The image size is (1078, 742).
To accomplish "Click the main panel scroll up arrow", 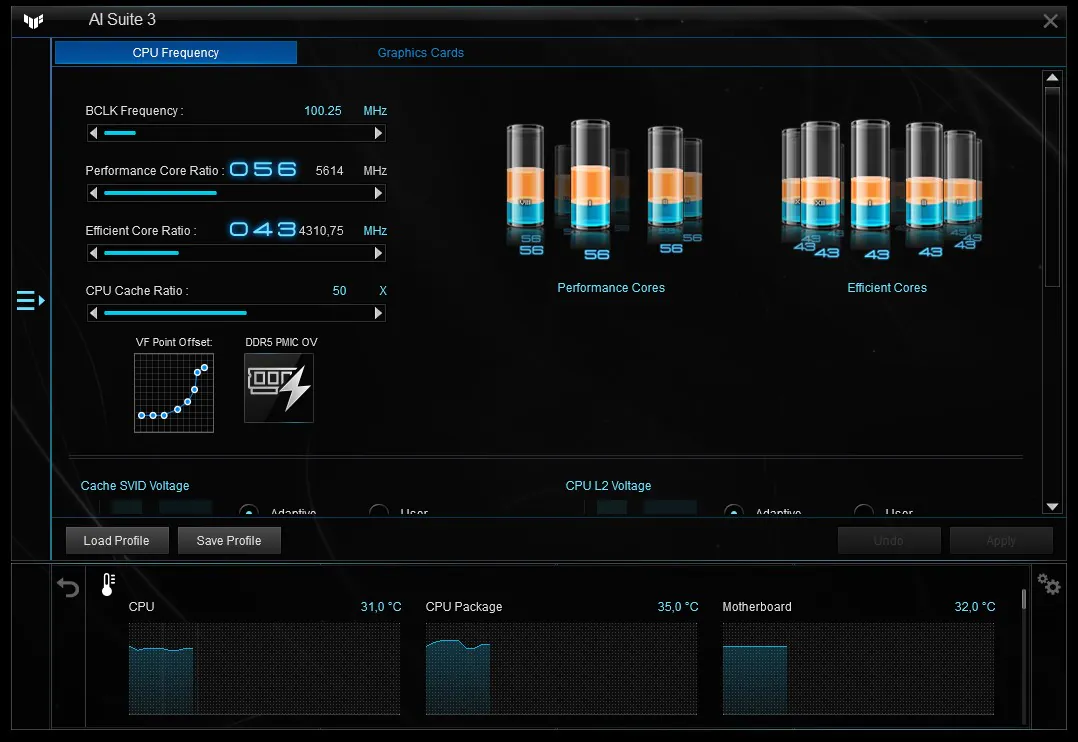I will [1053, 78].
